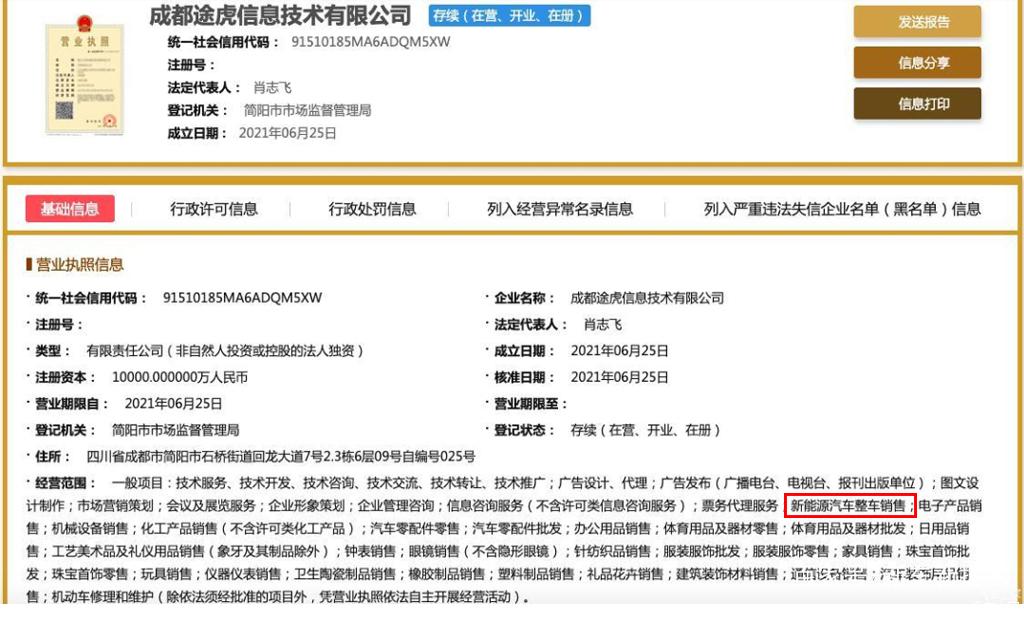Open 列入严重违法失信企业名单（黑名单）信息 tab
The width and height of the screenshot is (1024, 618).
point(842,209)
